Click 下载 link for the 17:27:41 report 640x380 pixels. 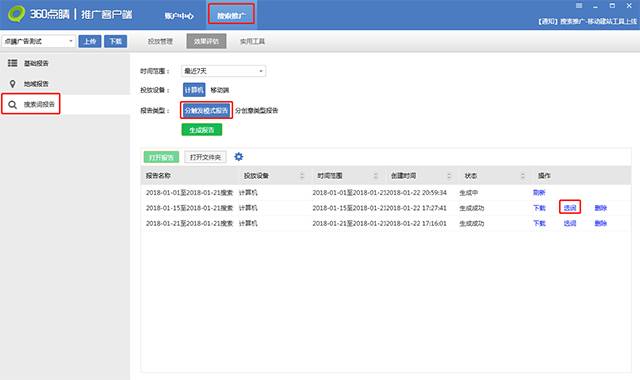click(x=539, y=208)
